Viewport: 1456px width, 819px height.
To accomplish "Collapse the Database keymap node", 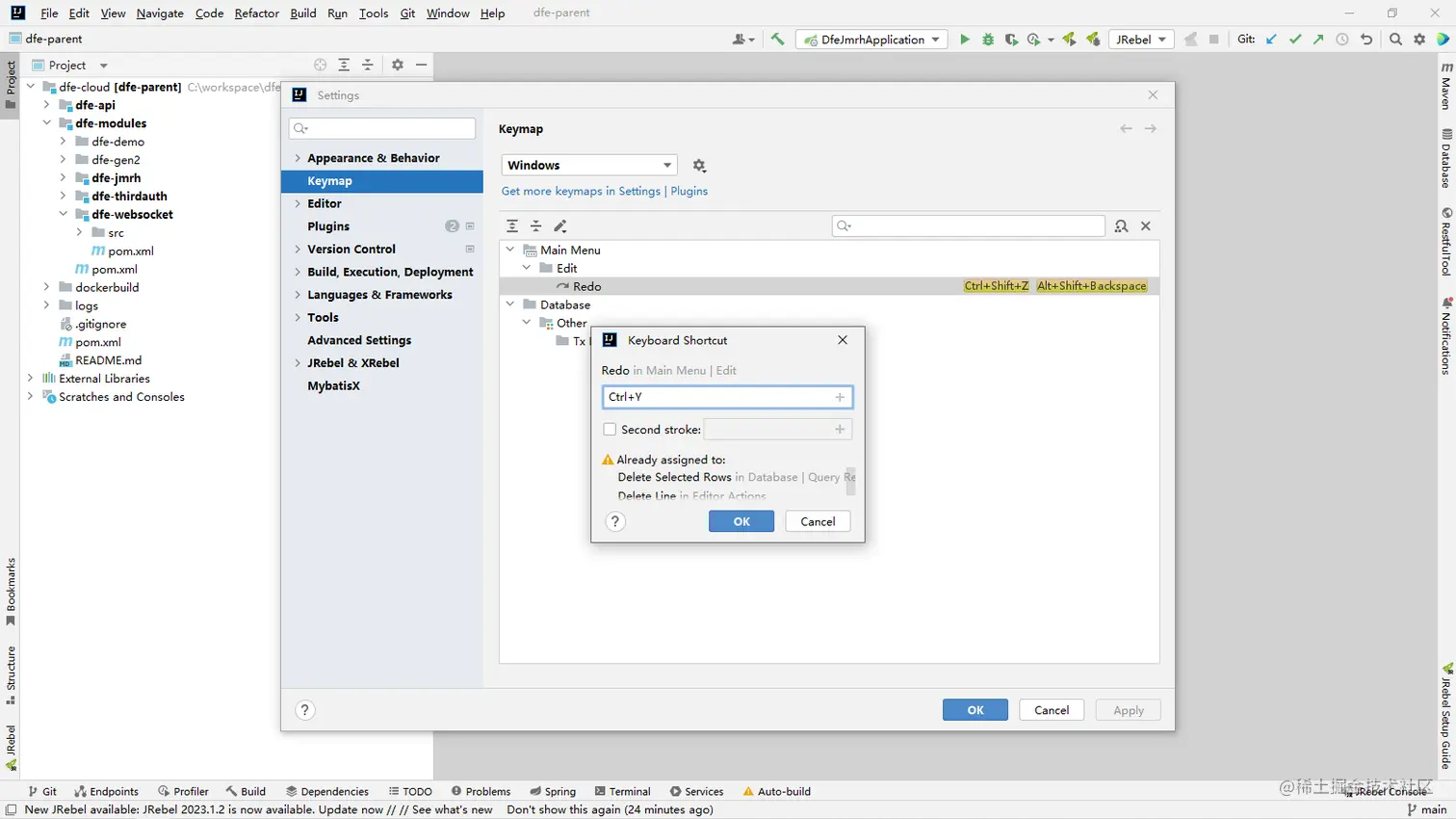I will pos(510,305).
